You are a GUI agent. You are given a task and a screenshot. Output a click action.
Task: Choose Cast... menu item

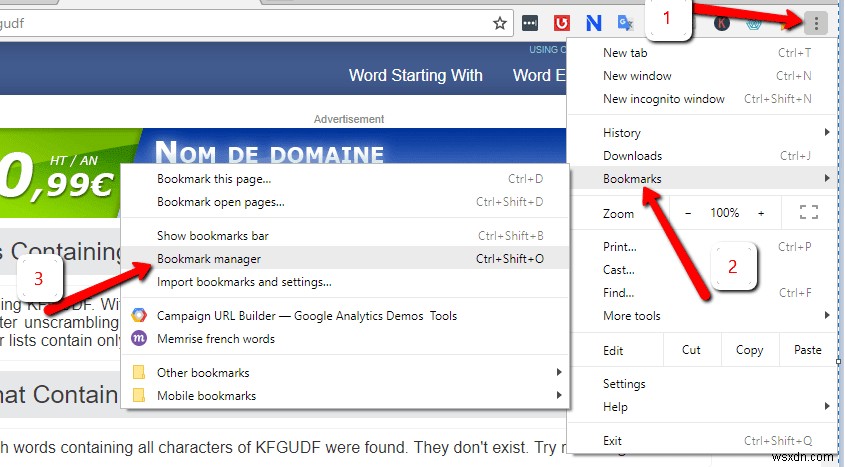[702, 270]
